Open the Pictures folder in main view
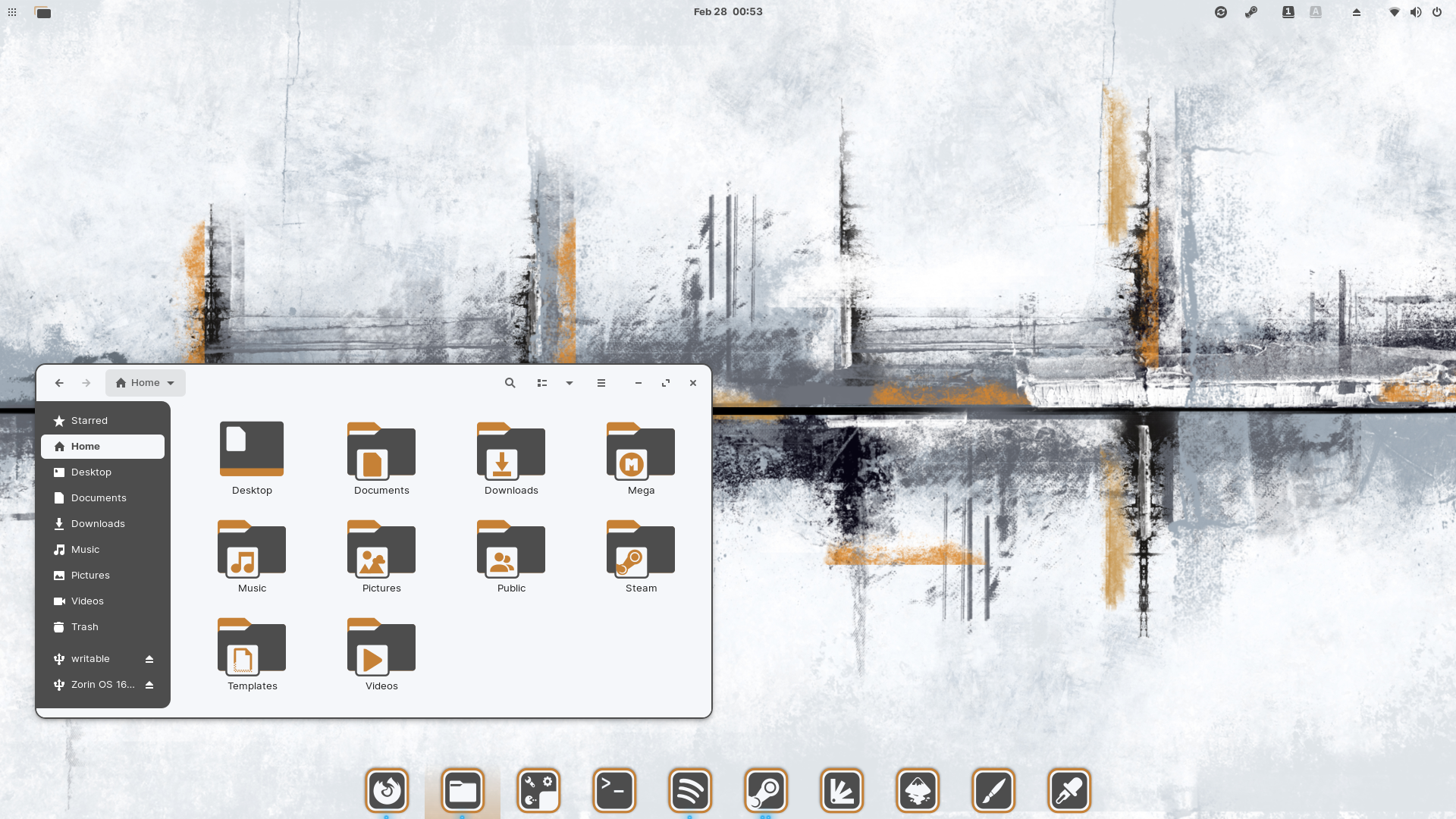 coord(381,548)
